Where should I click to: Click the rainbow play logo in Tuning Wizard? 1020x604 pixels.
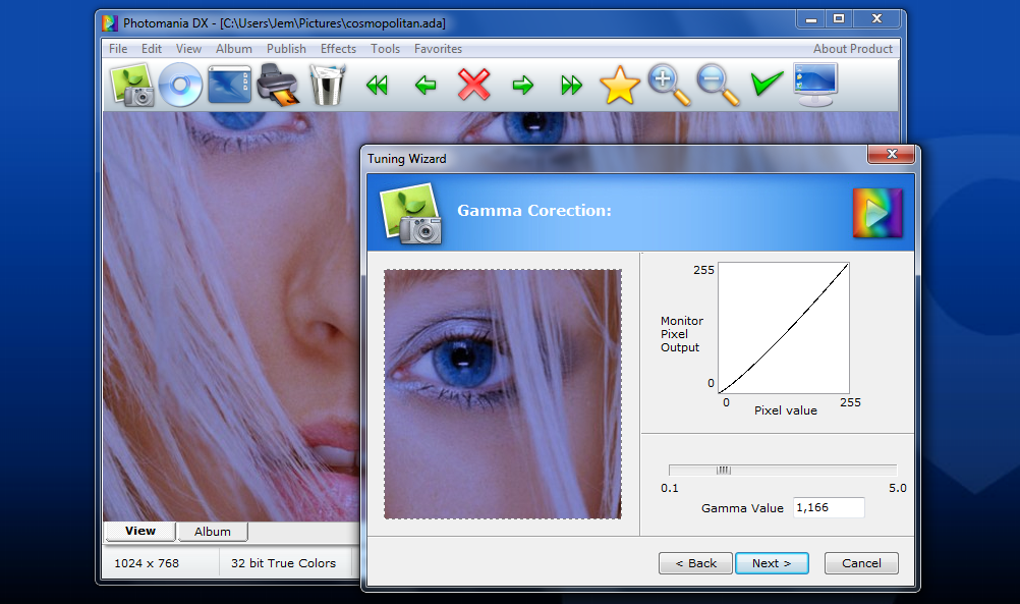tap(878, 213)
